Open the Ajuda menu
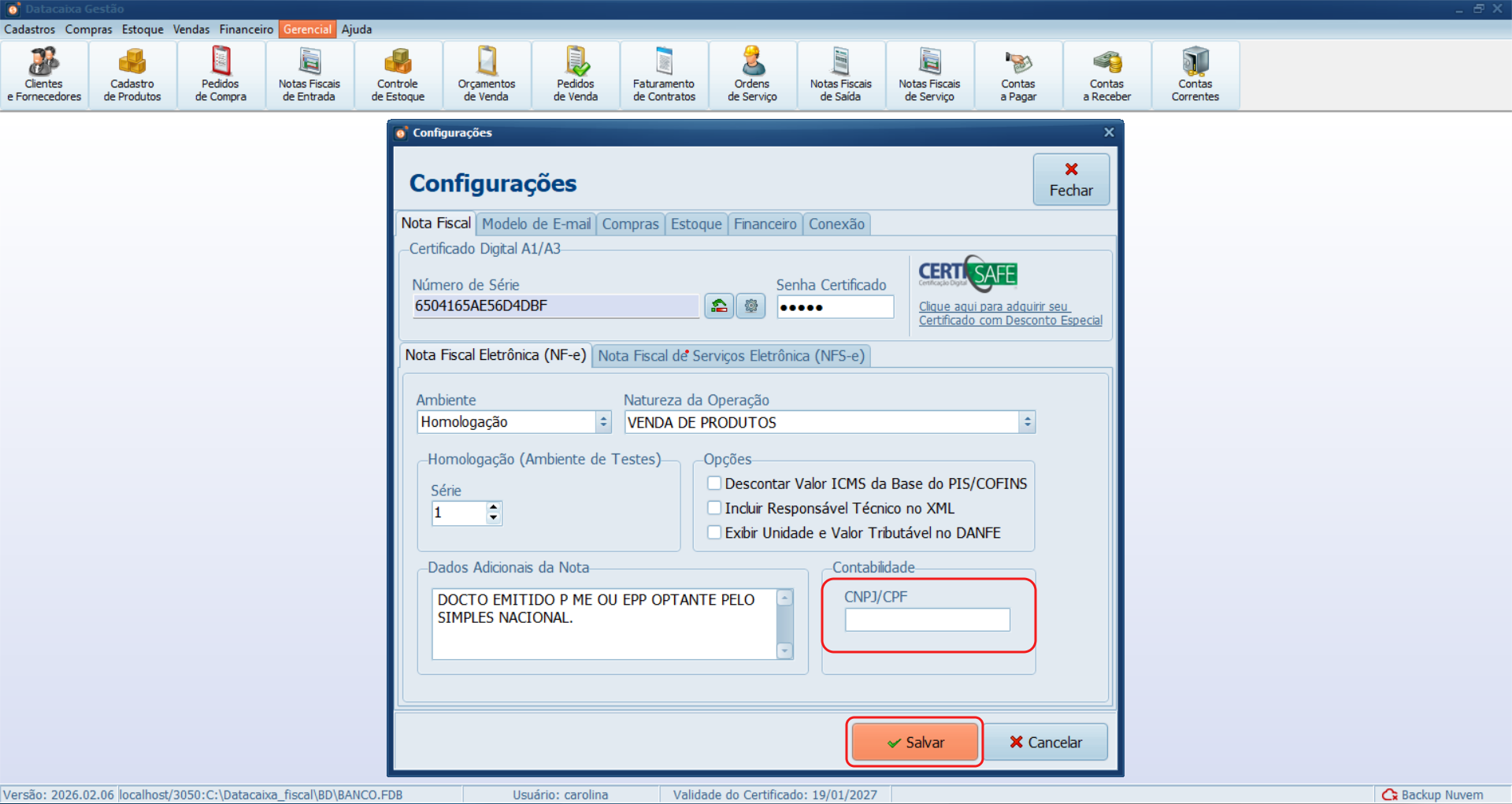The width and height of the screenshot is (1512, 804). point(357,29)
